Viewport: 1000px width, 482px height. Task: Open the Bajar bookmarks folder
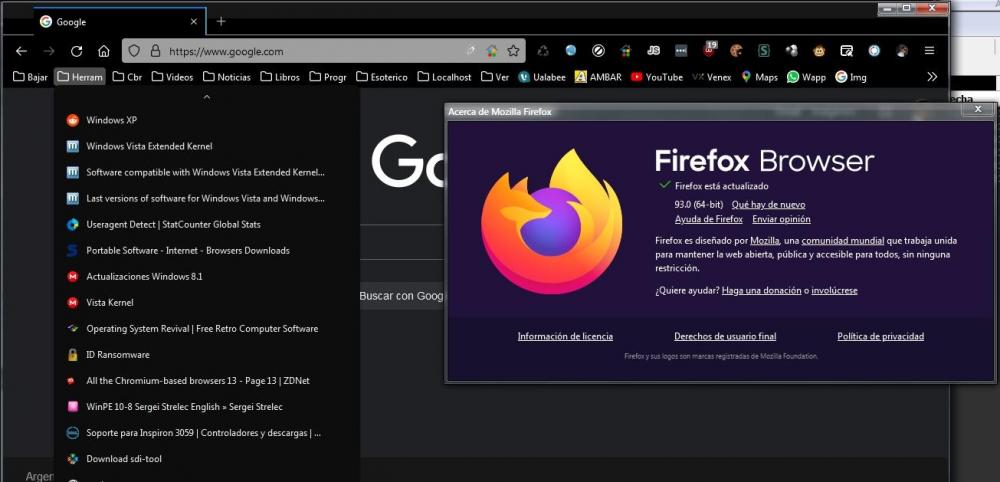30,77
